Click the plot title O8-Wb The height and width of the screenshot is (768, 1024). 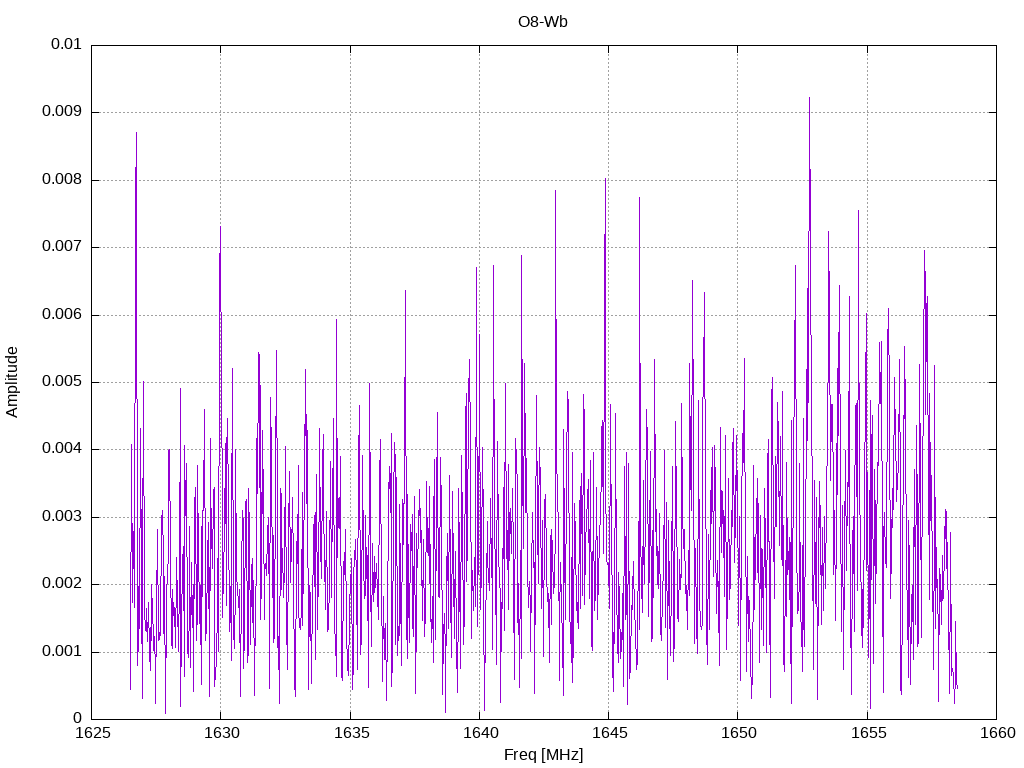click(x=543, y=22)
